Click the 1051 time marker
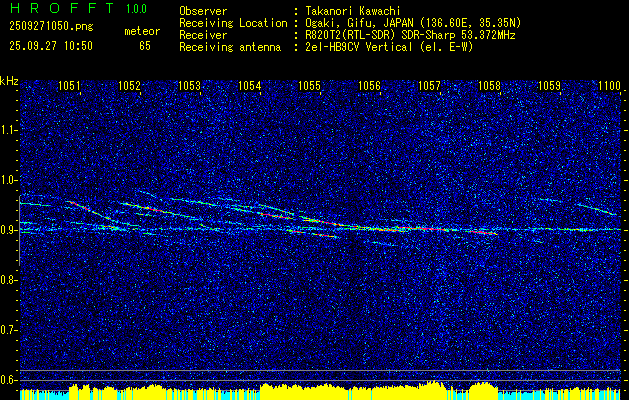 69,85
